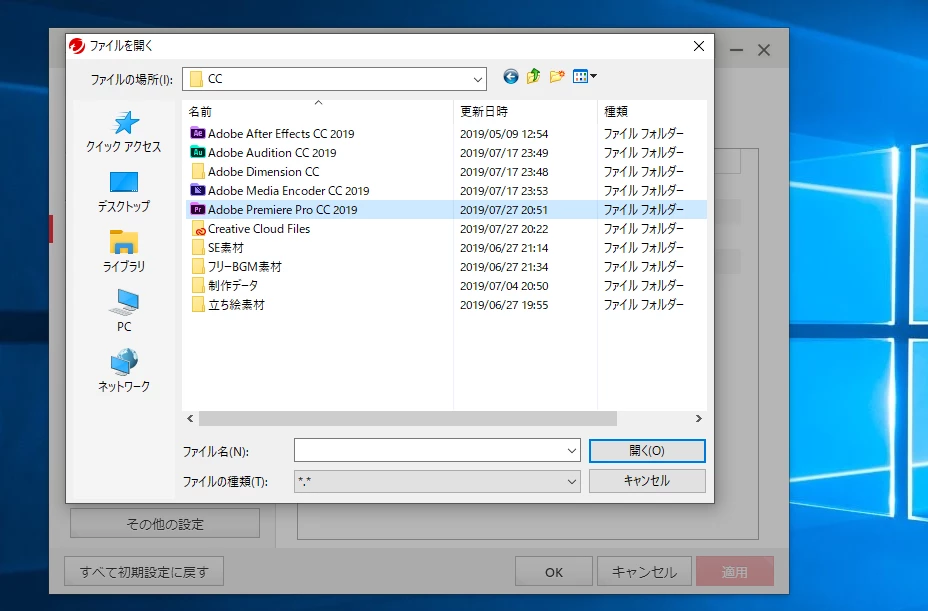Image resolution: width=928 pixels, height=611 pixels.
Task: Click the Adobe After Effects folder icon
Action: 198,134
